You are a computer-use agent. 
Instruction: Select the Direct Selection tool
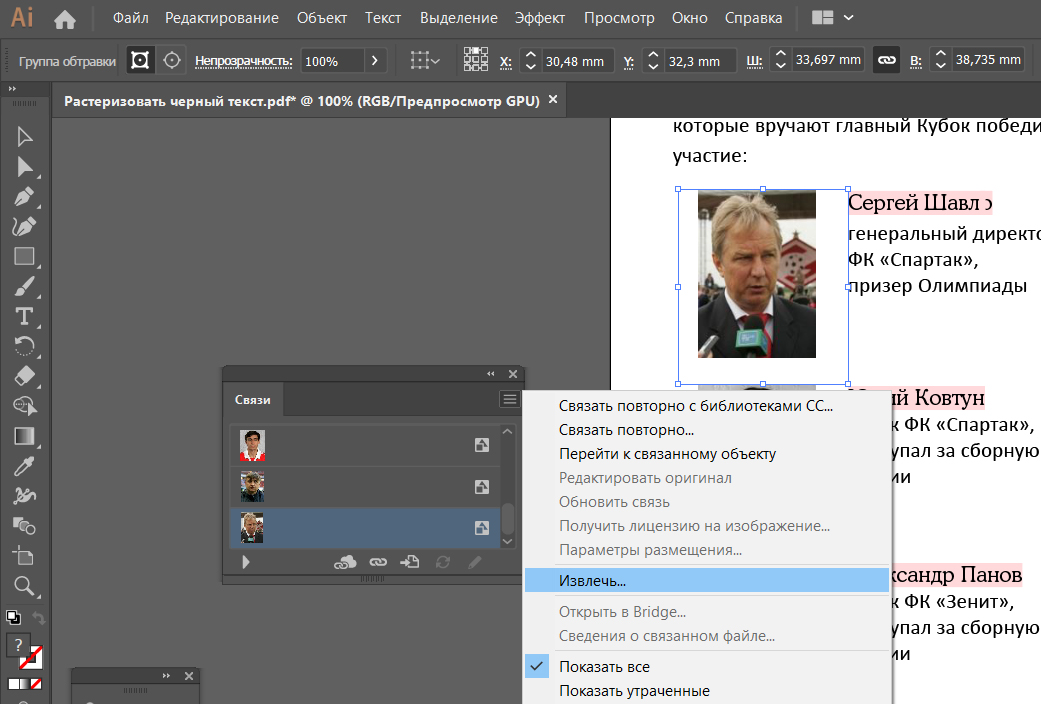(25, 167)
